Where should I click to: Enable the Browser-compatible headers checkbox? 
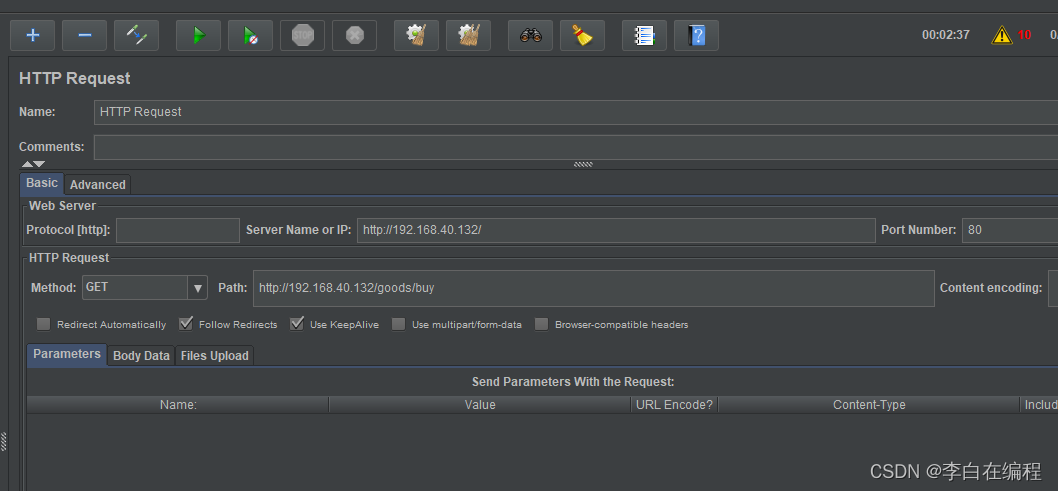pos(541,324)
